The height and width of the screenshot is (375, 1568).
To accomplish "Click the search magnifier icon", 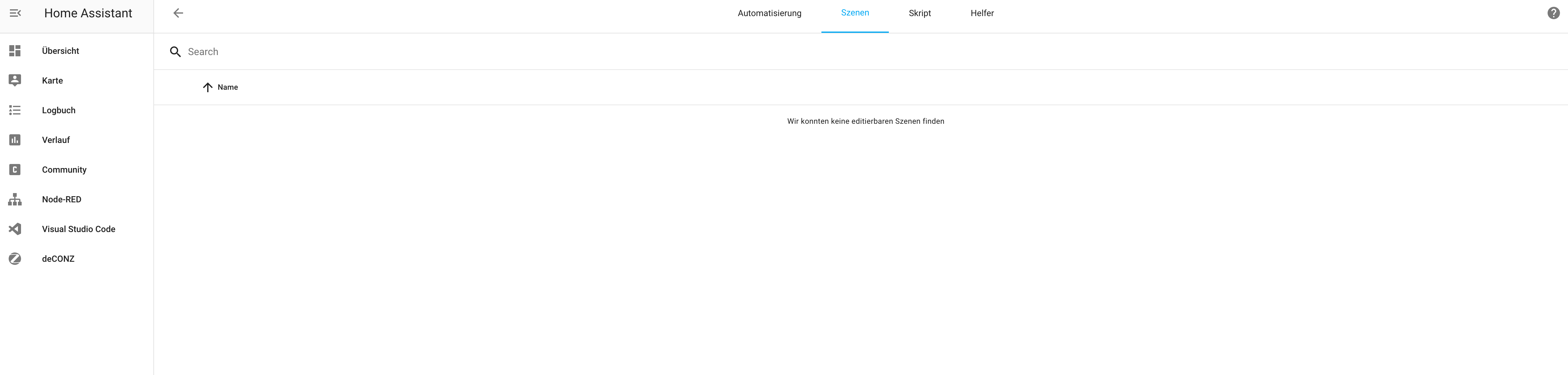I will tap(175, 52).
